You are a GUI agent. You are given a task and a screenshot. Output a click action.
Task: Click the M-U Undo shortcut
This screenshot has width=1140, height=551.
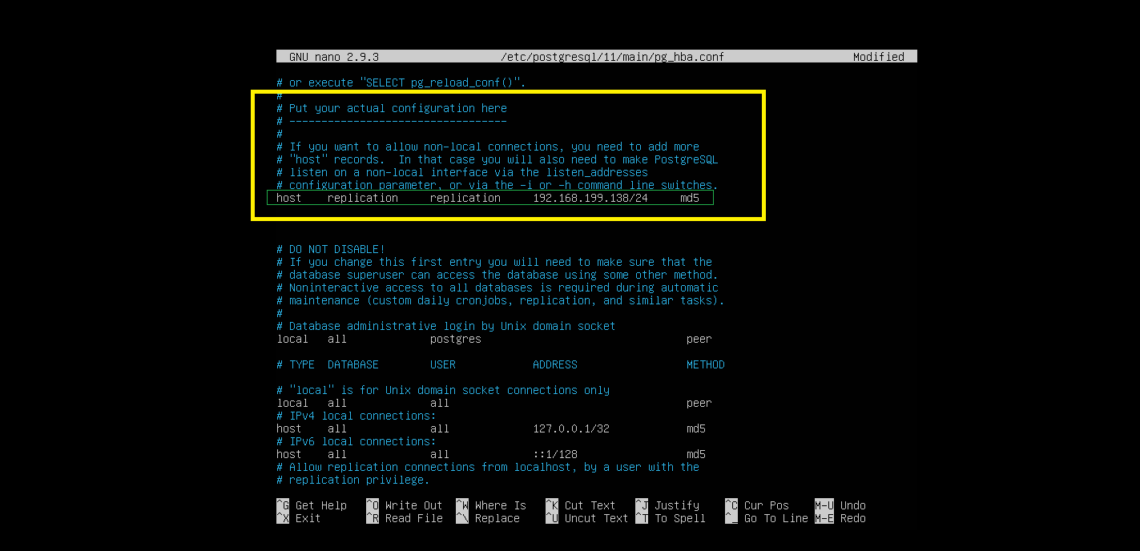click(x=840, y=505)
